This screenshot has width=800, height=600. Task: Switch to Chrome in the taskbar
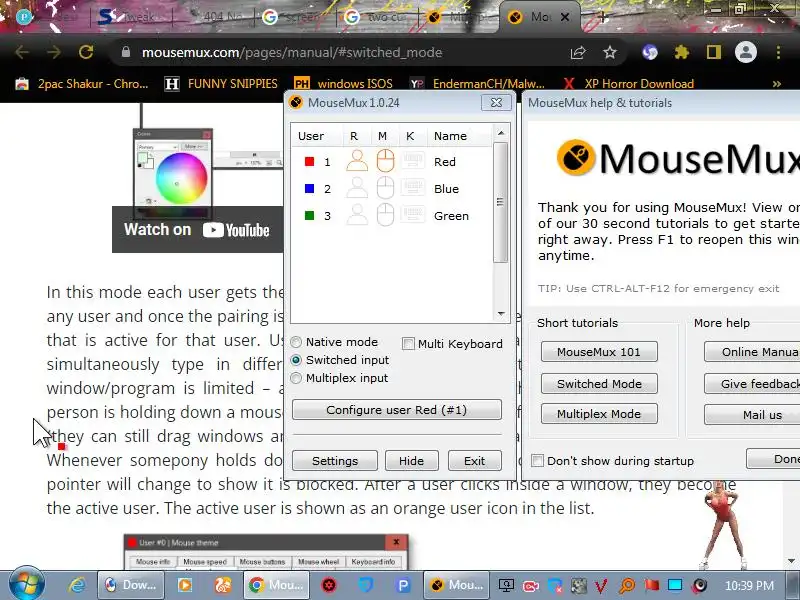(276, 585)
